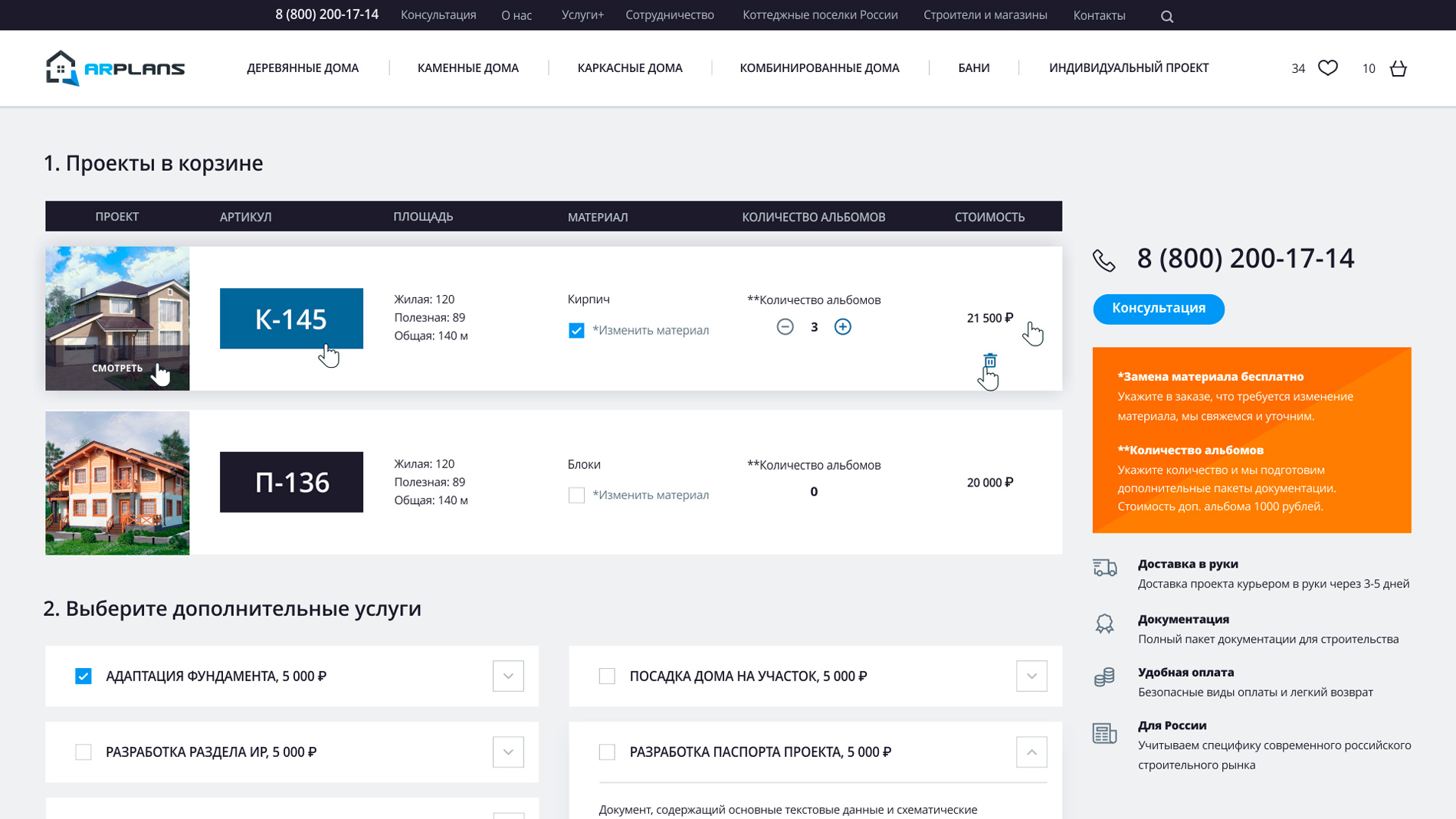Expand Адаптация фундамента details

point(507,676)
